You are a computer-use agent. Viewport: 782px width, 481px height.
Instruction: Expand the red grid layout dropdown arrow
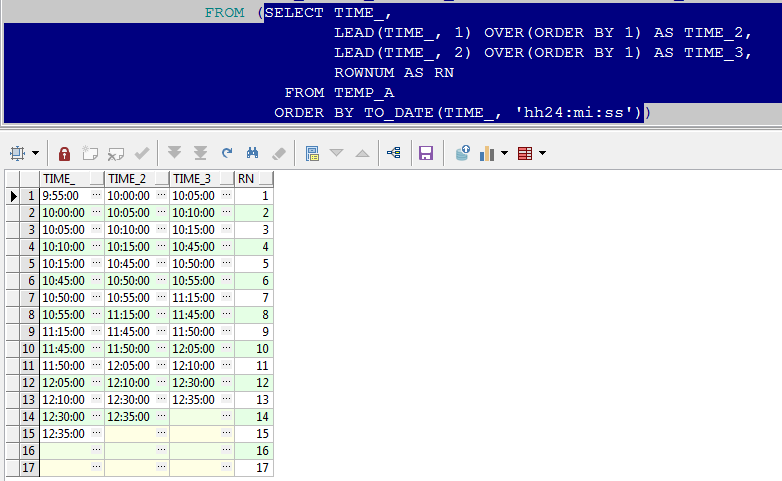pos(542,154)
